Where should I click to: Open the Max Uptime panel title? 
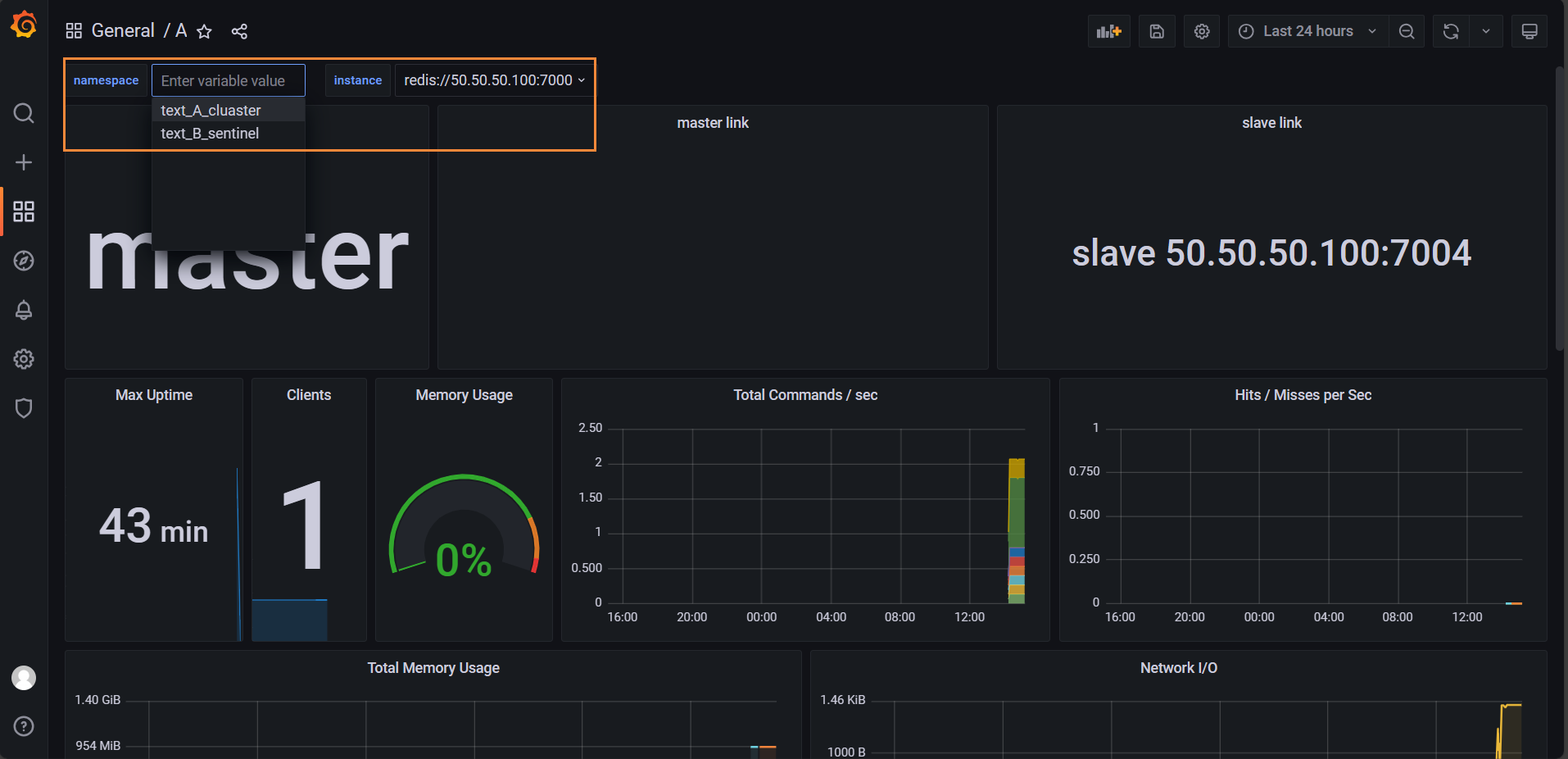[154, 395]
